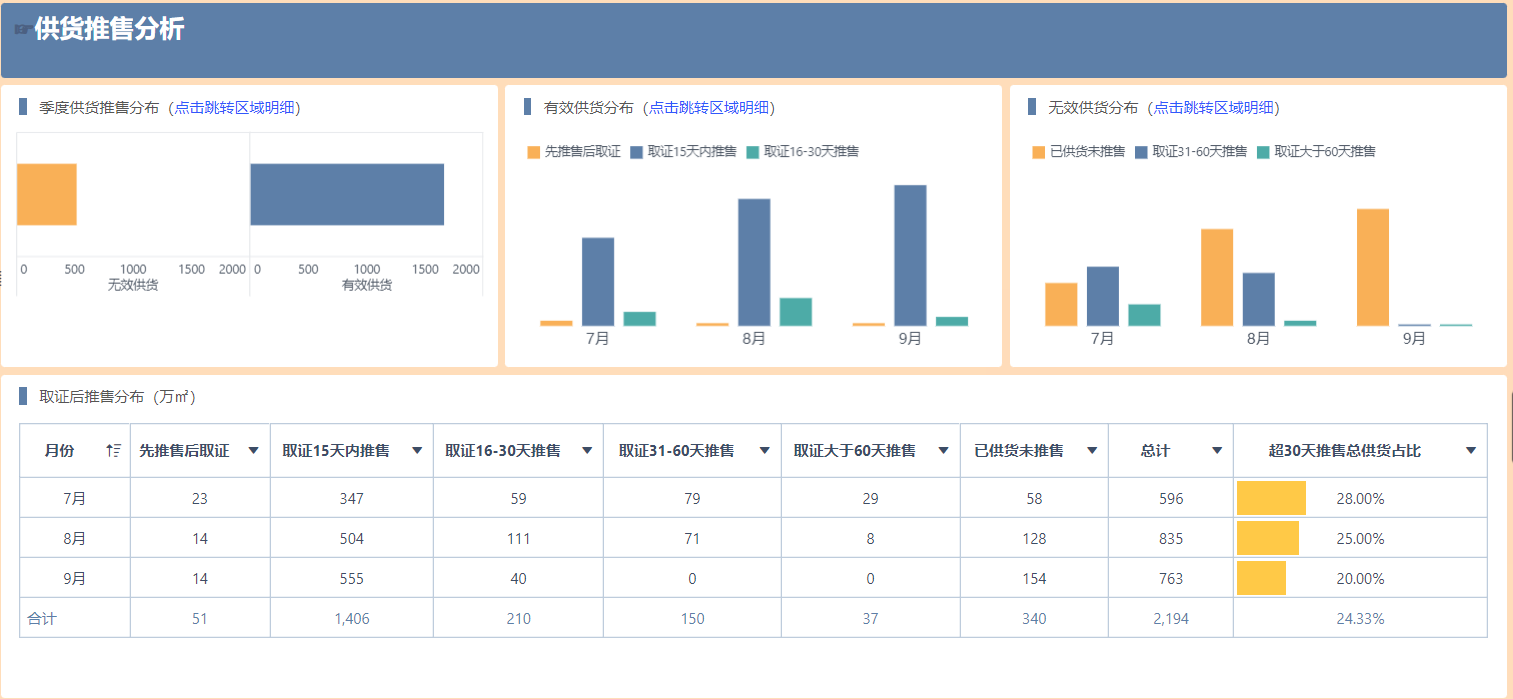This screenshot has width=1513, height=699.
Task: Expand the 超30天推售总供货占比 column dropdown
Action: [1471, 451]
